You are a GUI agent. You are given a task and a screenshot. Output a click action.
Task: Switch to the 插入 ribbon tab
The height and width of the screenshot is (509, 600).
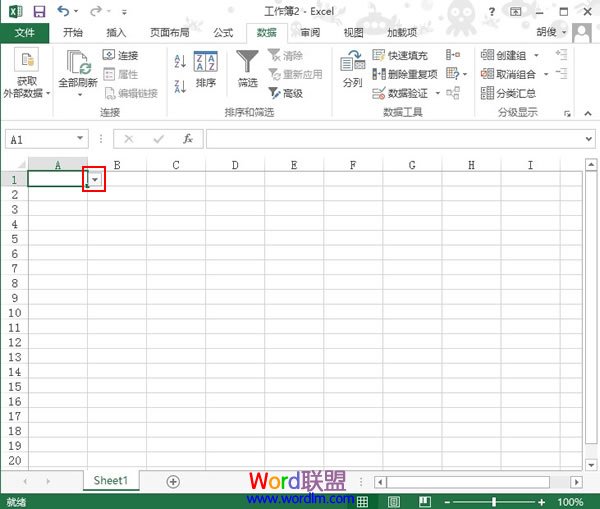[116, 33]
